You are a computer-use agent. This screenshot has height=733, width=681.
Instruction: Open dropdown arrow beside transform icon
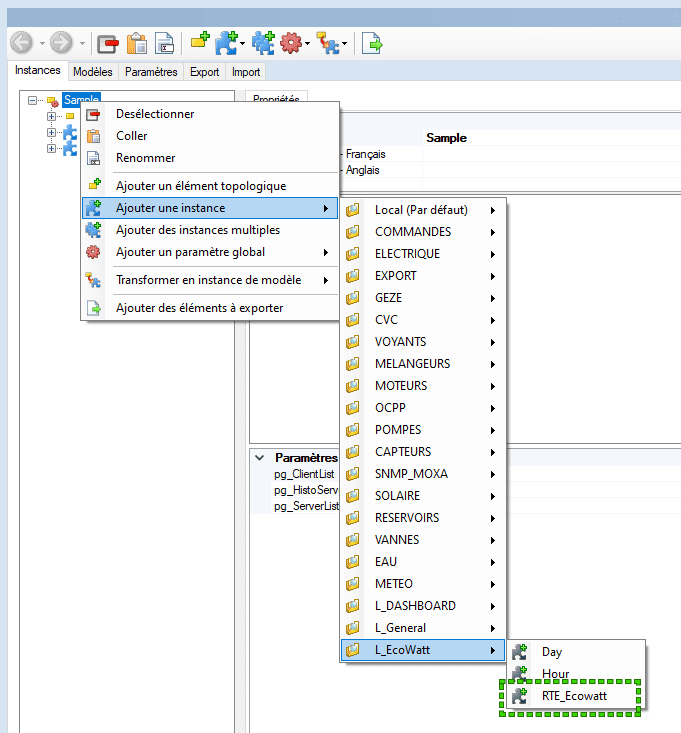pos(344,43)
